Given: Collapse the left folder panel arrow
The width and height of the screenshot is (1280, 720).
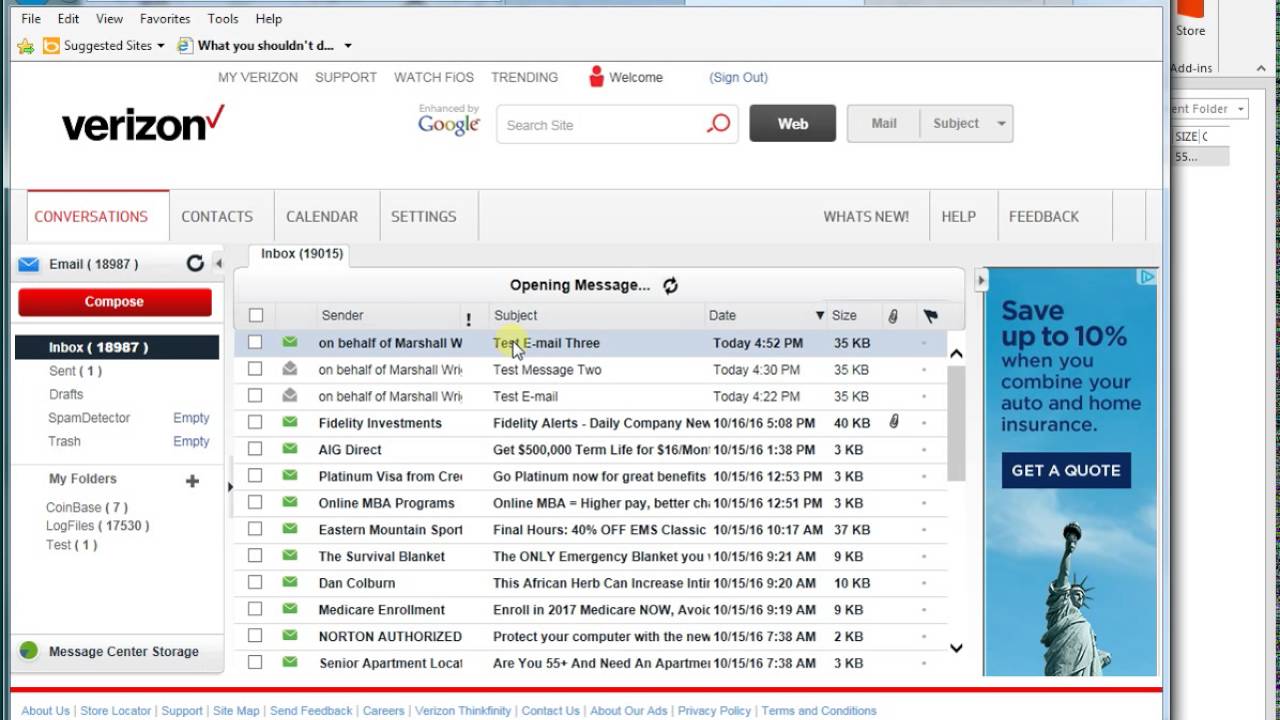Looking at the screenshot, I should (x=218, y=264).
